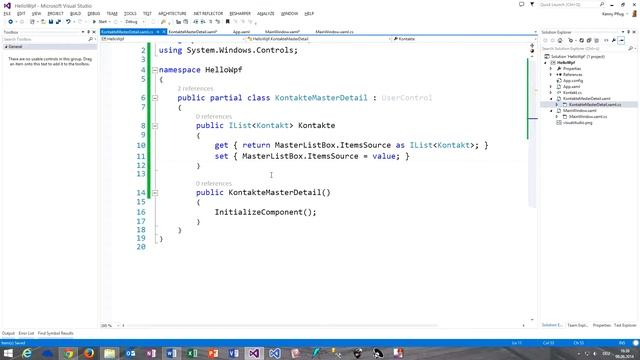Viewport: 640px width, 360px height.
Task: Click the Solution Explorer Refresh icon
Action: click(x=582, y=40)
